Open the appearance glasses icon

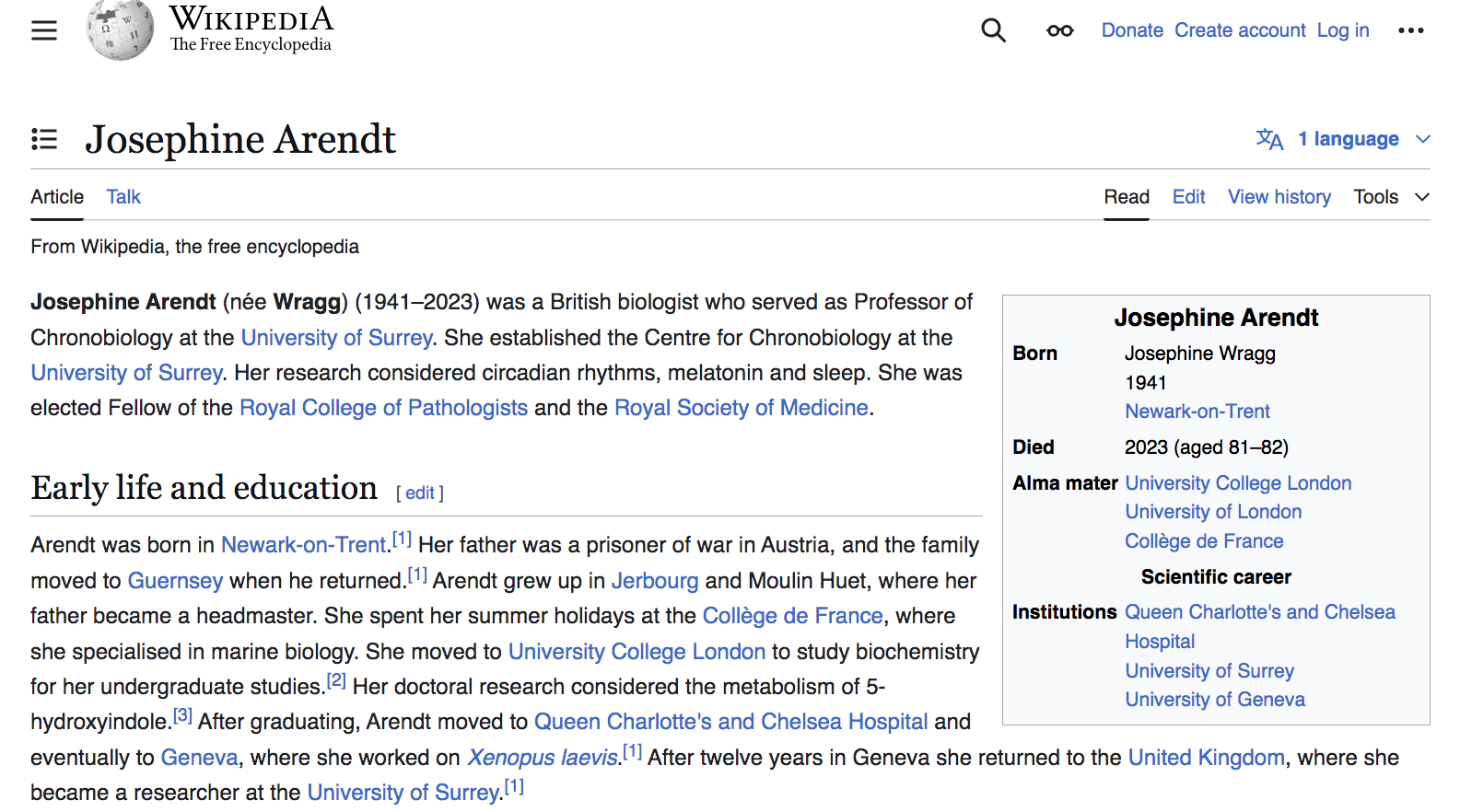(1060, 30)
